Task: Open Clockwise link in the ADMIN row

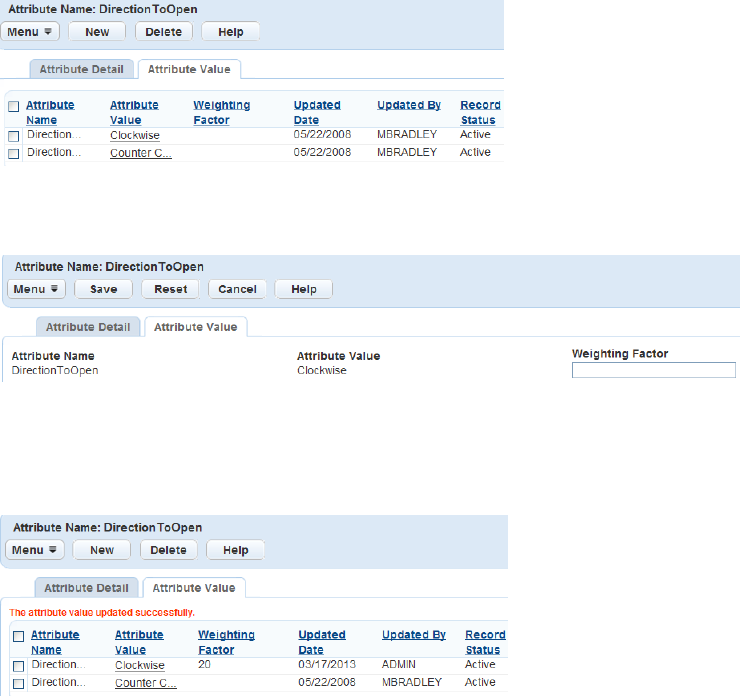Action: 140,665
